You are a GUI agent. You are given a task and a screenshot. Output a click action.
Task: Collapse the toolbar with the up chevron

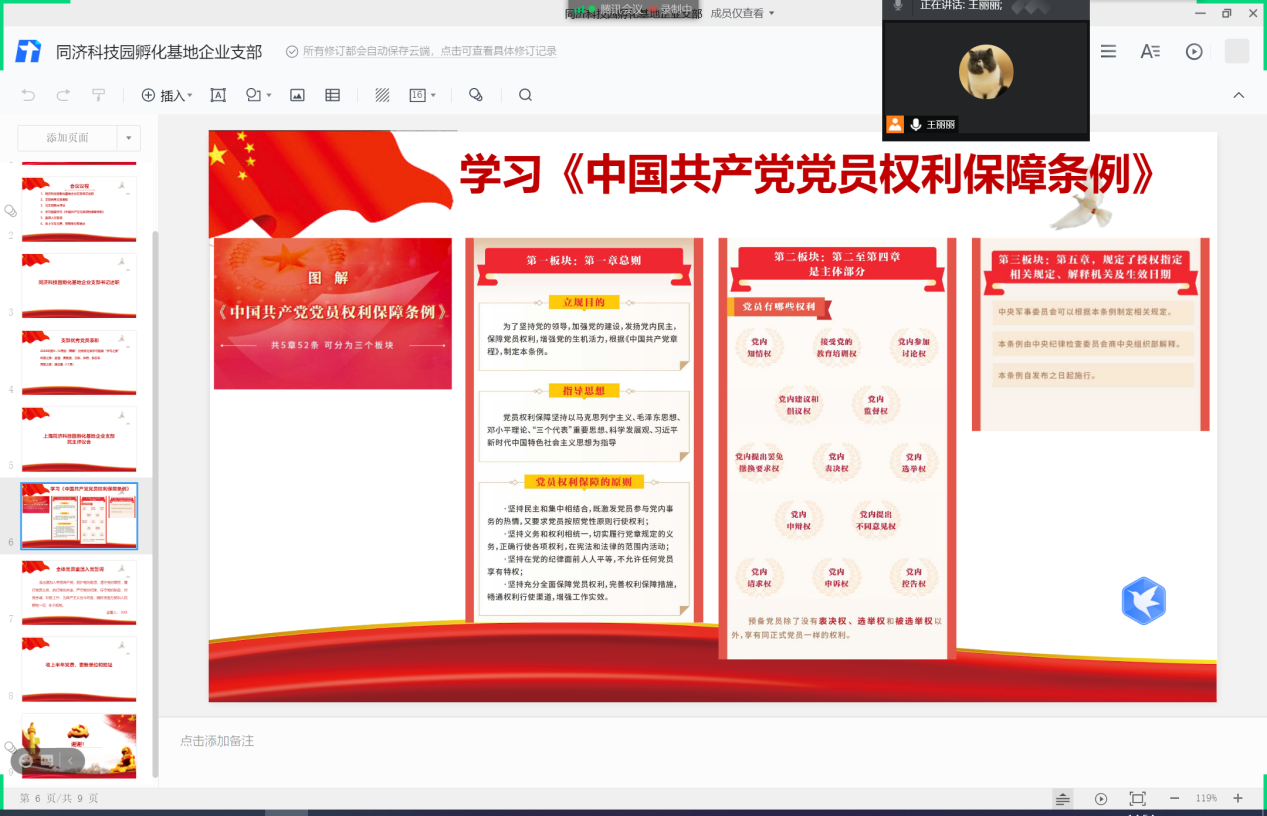pos(1238,95)
